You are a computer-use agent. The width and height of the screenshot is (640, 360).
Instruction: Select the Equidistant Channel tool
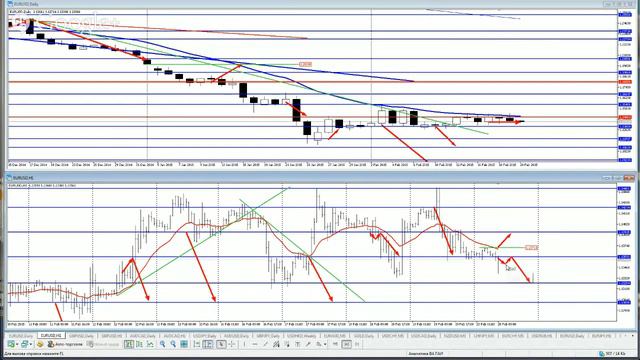[276, 344]
